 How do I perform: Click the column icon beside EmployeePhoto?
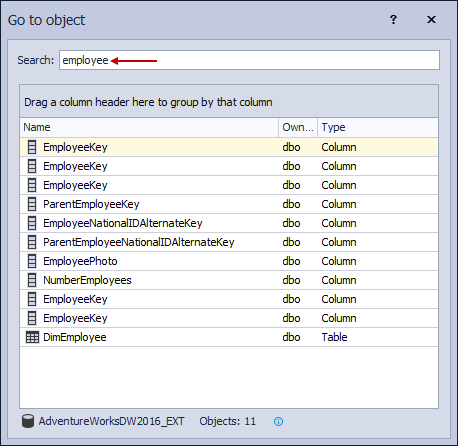coord(32,261)
